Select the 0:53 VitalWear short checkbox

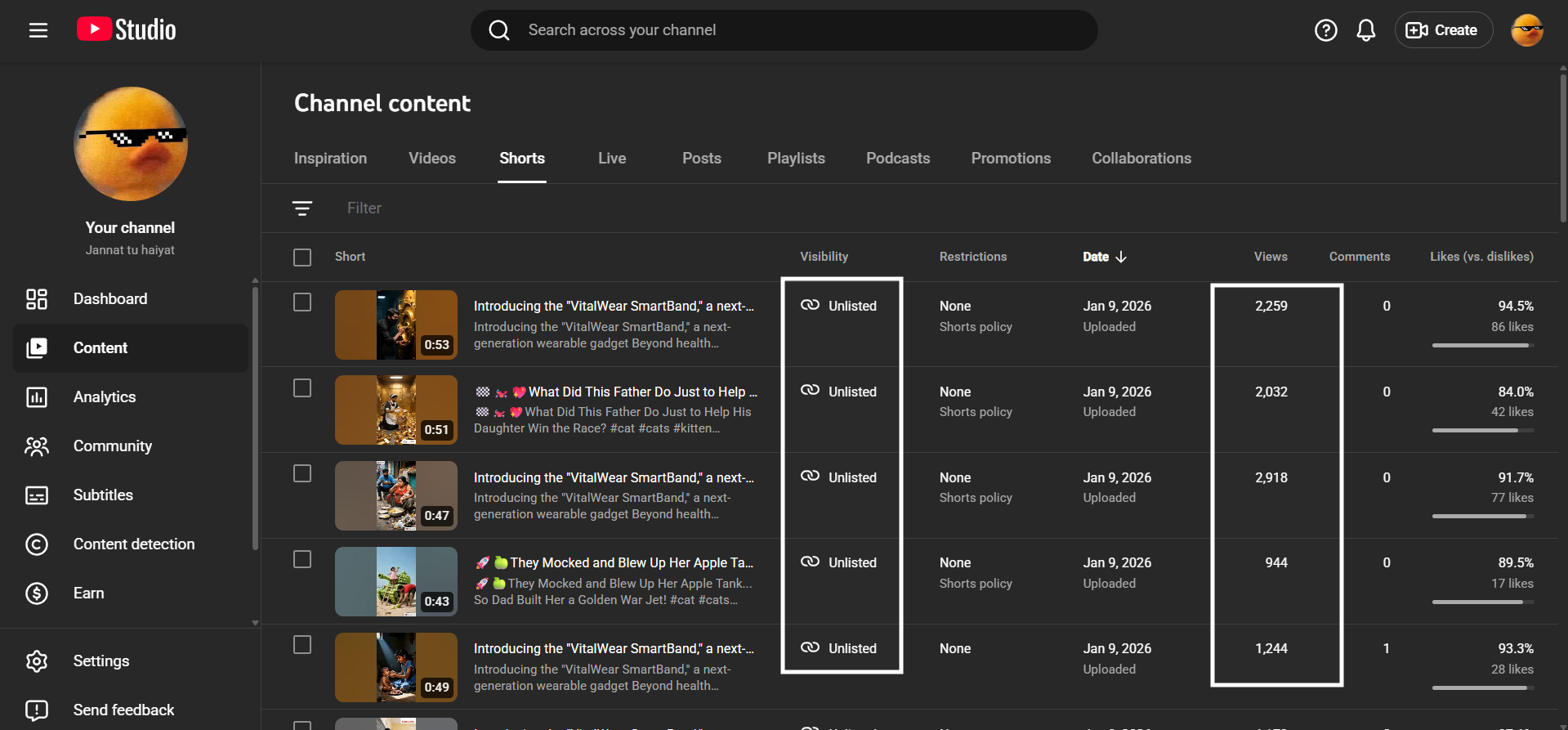(302, 302)
